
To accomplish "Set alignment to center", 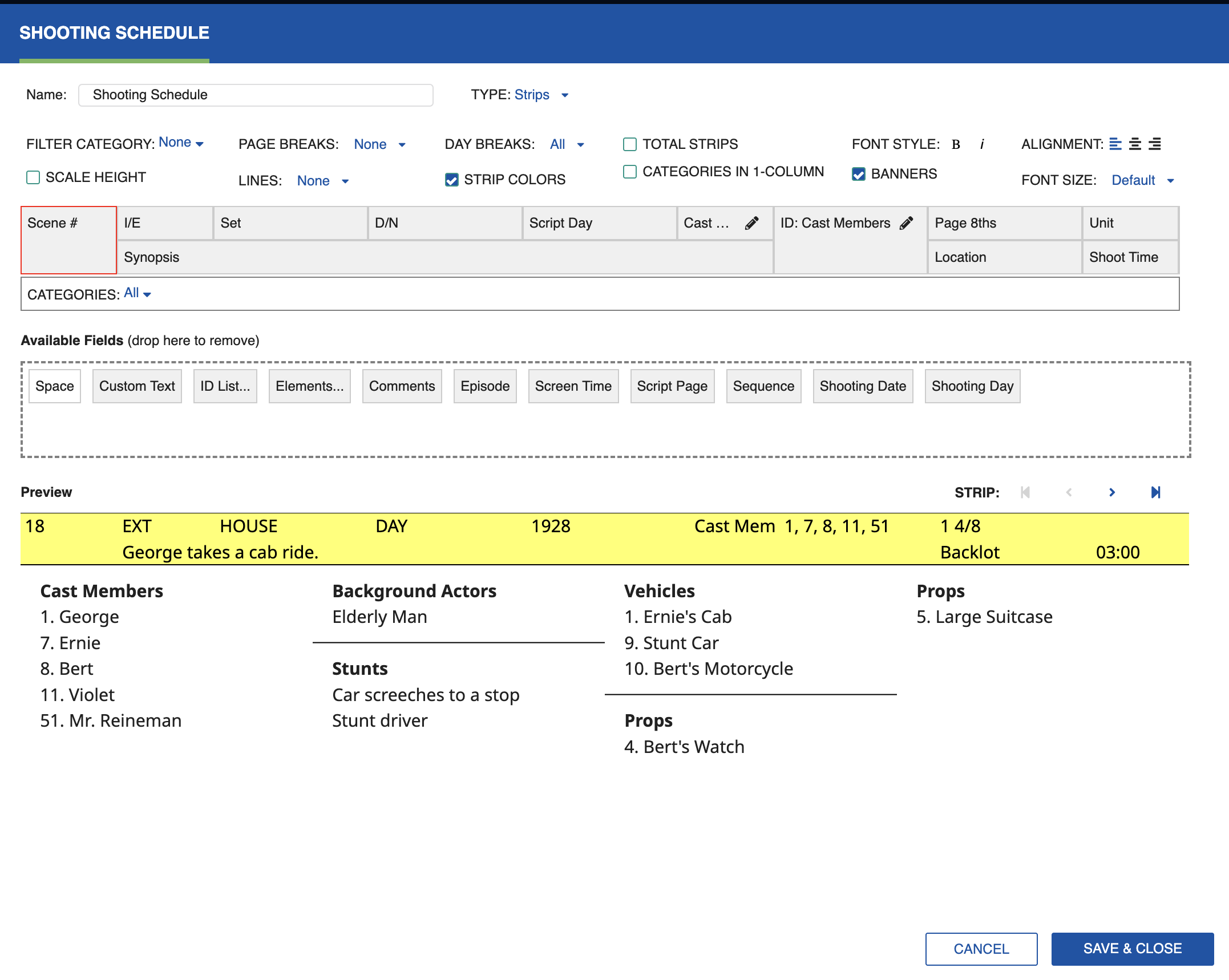I will tap(1135, 144).
